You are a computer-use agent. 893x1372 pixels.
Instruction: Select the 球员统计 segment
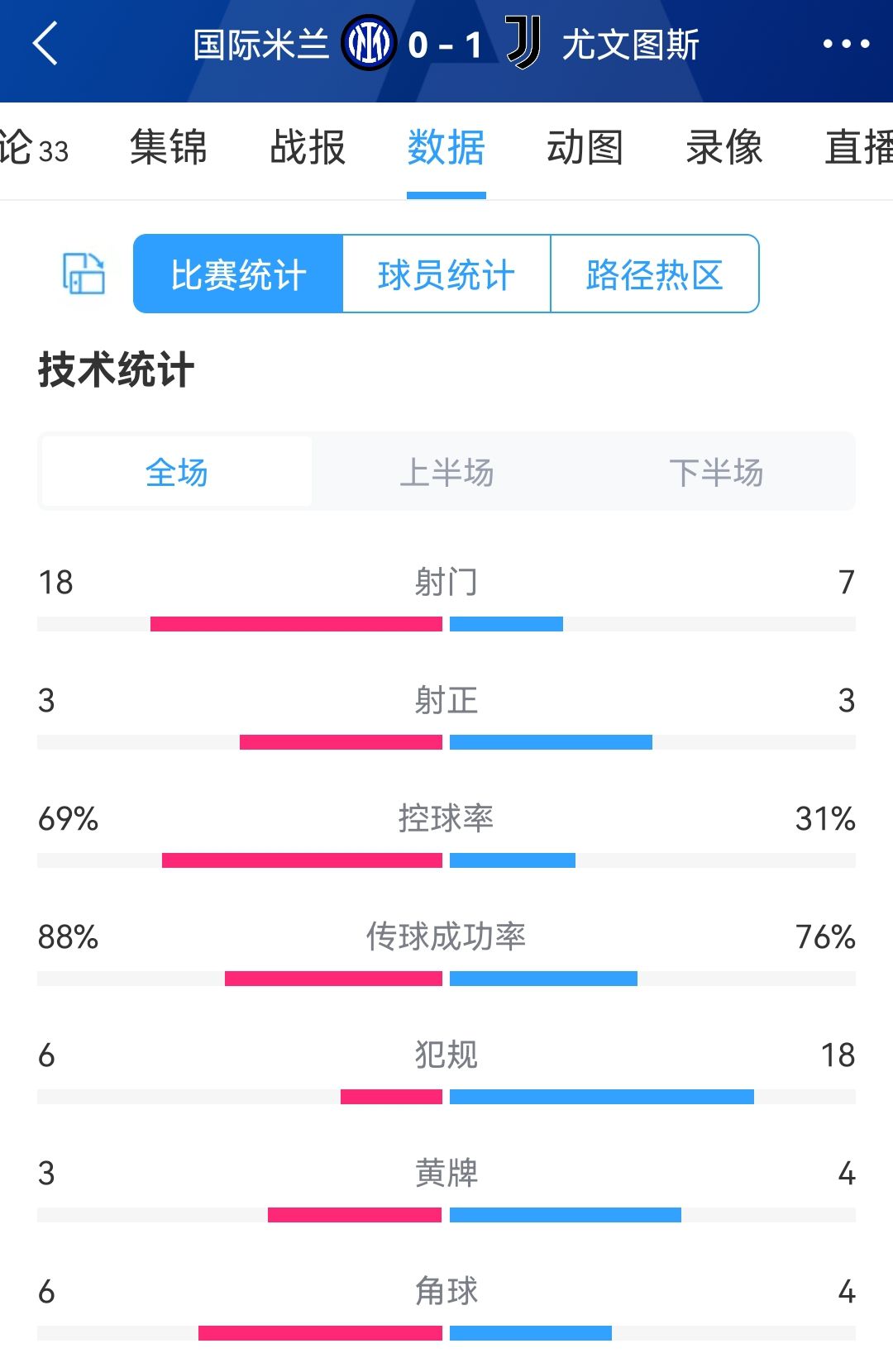click(x=446, y=274)
